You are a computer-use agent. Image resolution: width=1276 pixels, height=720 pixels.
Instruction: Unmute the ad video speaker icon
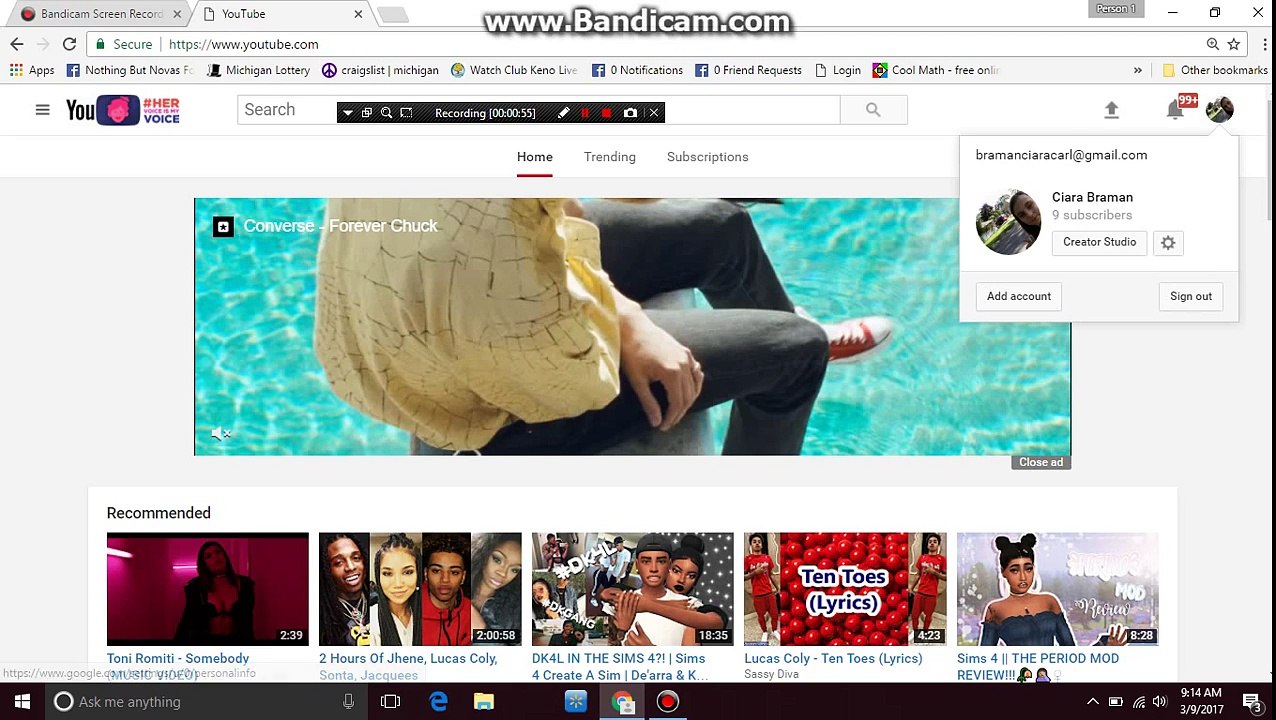(x=220, y=434)
